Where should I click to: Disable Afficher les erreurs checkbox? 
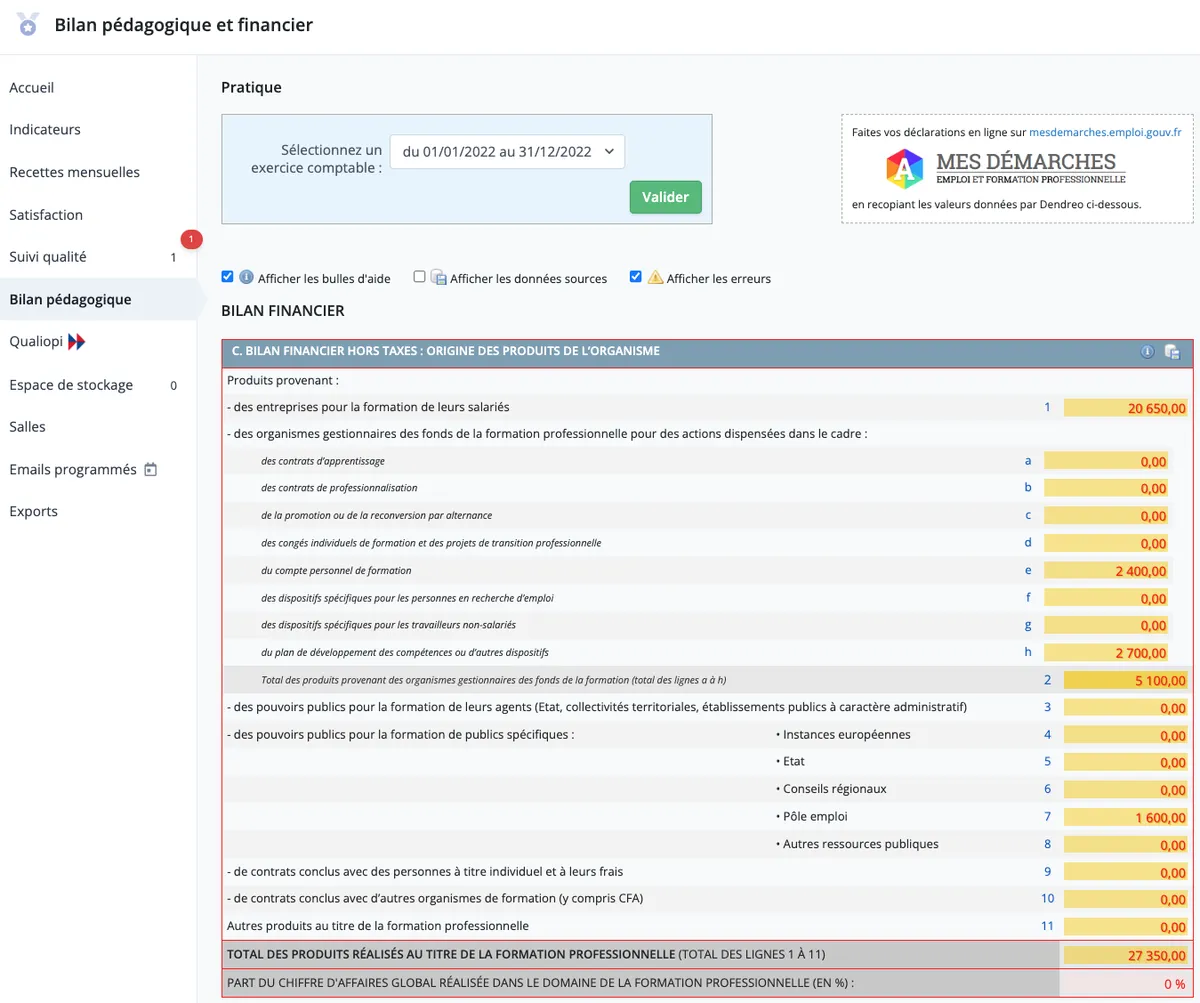636,277
